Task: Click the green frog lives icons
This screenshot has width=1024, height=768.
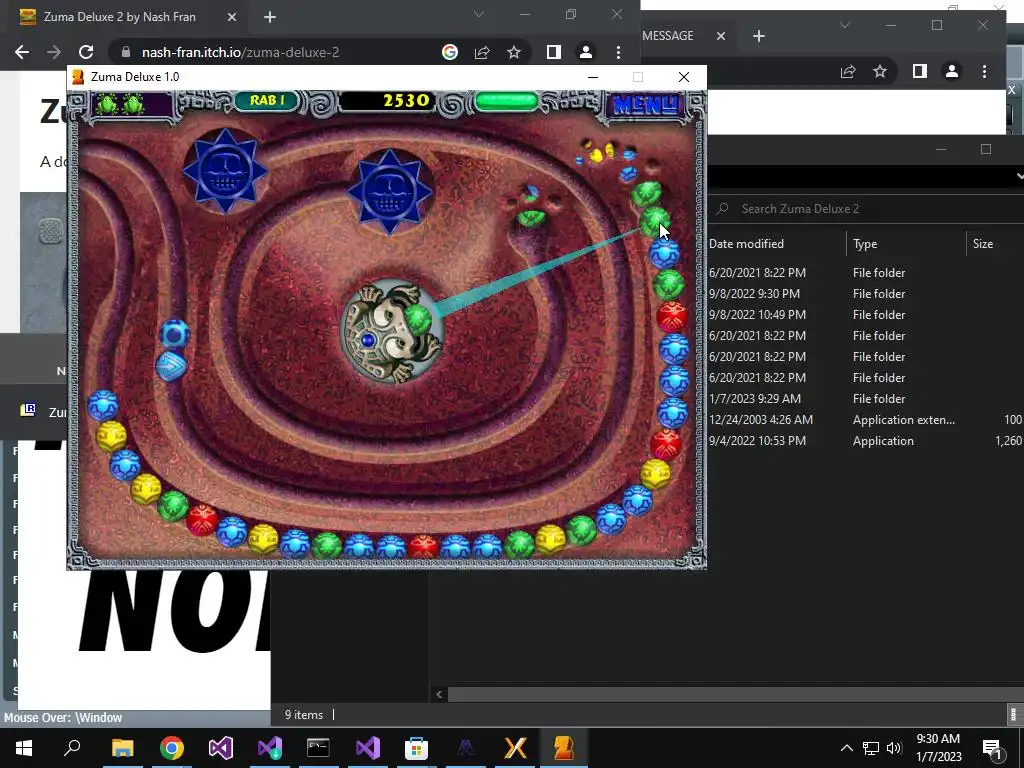Action: coord(120,104)
